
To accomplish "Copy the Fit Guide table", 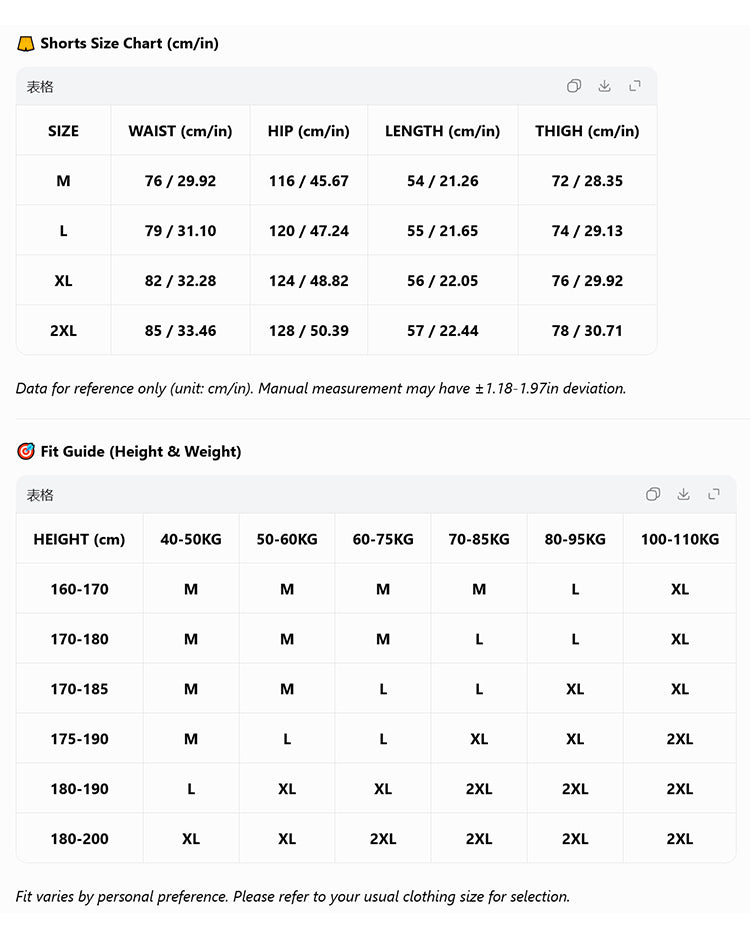I will (653, 494).
